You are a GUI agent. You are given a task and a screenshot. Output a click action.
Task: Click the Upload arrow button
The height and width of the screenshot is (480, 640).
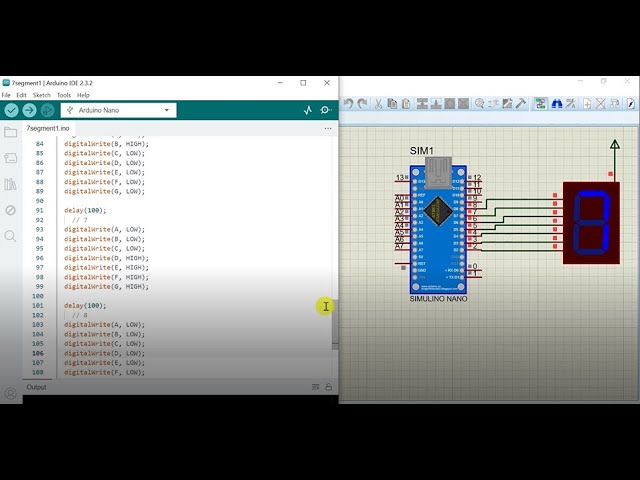coord(29,110)
